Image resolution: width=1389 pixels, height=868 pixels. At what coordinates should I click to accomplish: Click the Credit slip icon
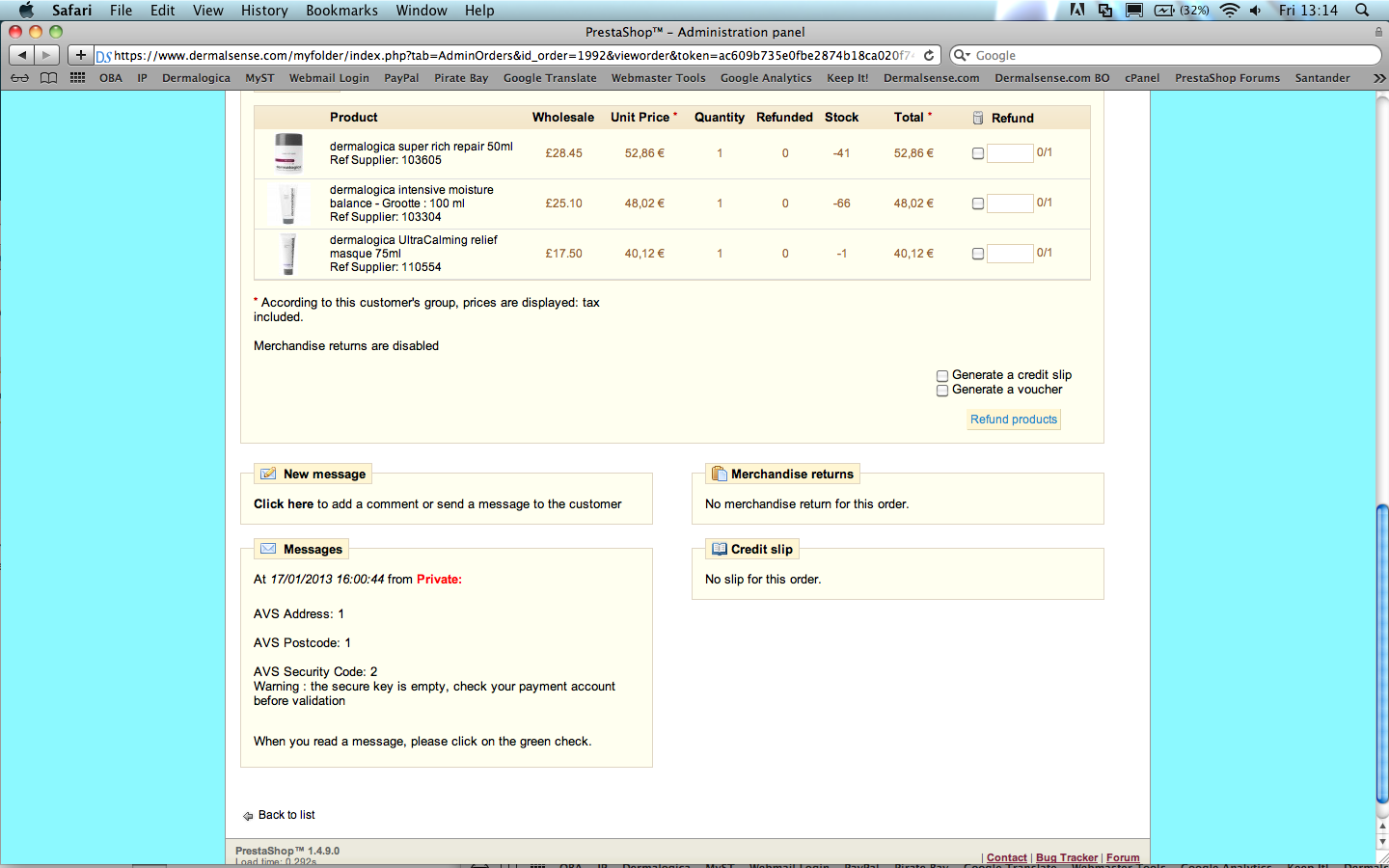pos(719,549)
